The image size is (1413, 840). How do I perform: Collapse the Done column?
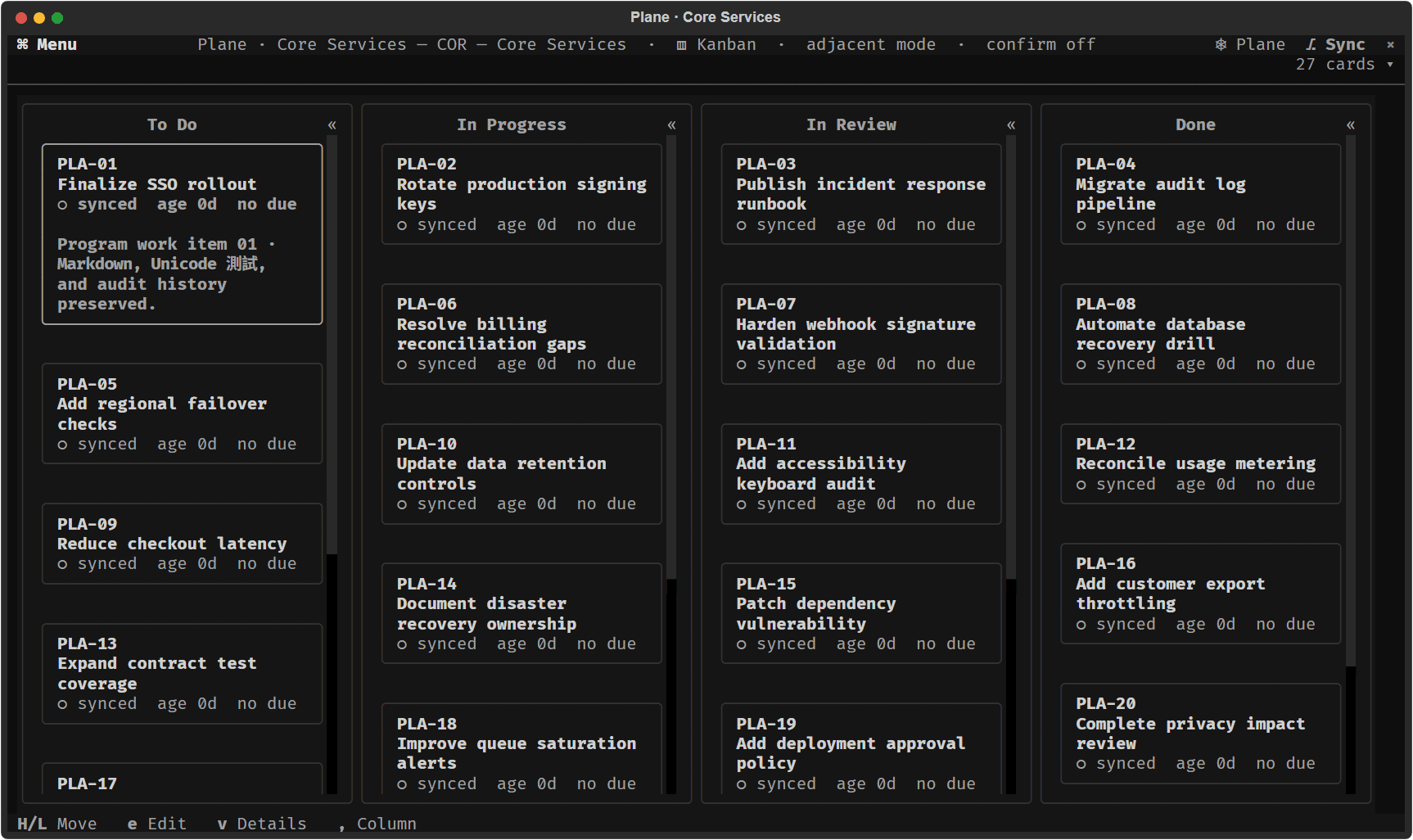(x=1351, y=124)
